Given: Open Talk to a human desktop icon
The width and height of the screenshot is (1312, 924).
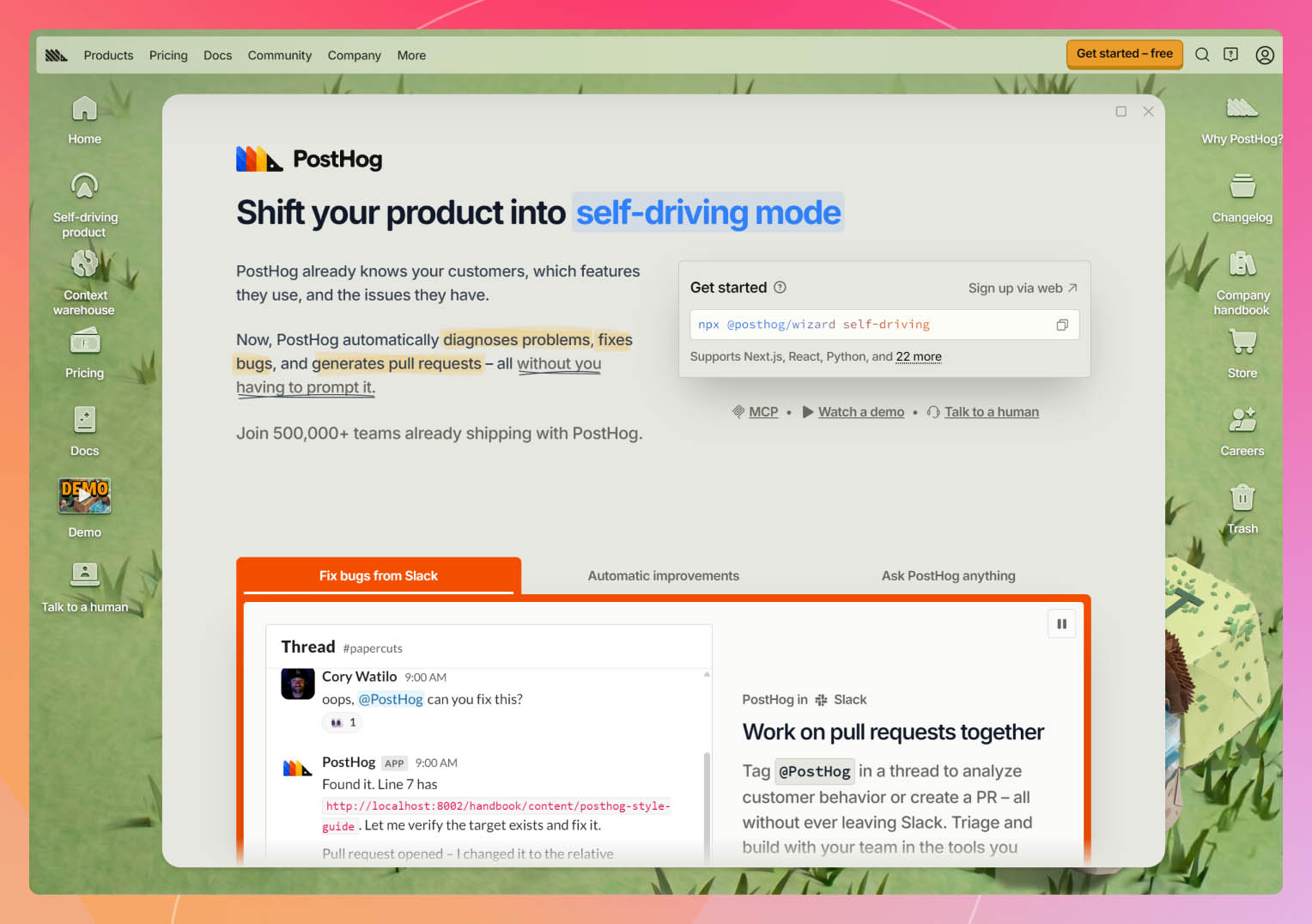Looking at the screenshot, I should (x=84, y=587).
